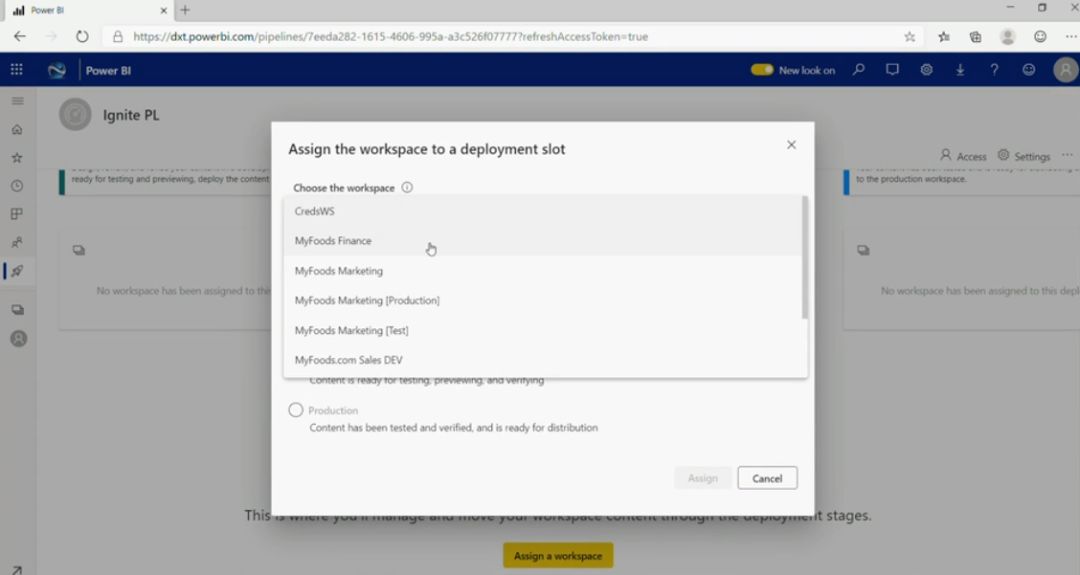
Task: Open the notifications chat icon
Action: click(892, 70)
